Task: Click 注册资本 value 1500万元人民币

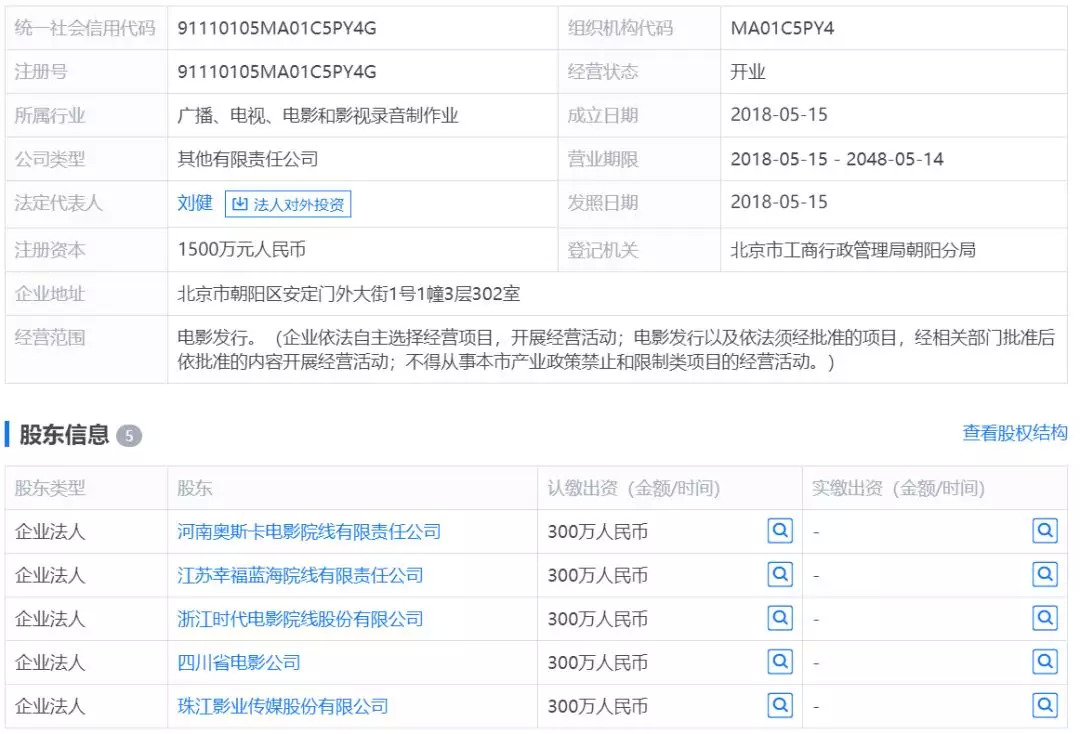Action: [241, 249]
